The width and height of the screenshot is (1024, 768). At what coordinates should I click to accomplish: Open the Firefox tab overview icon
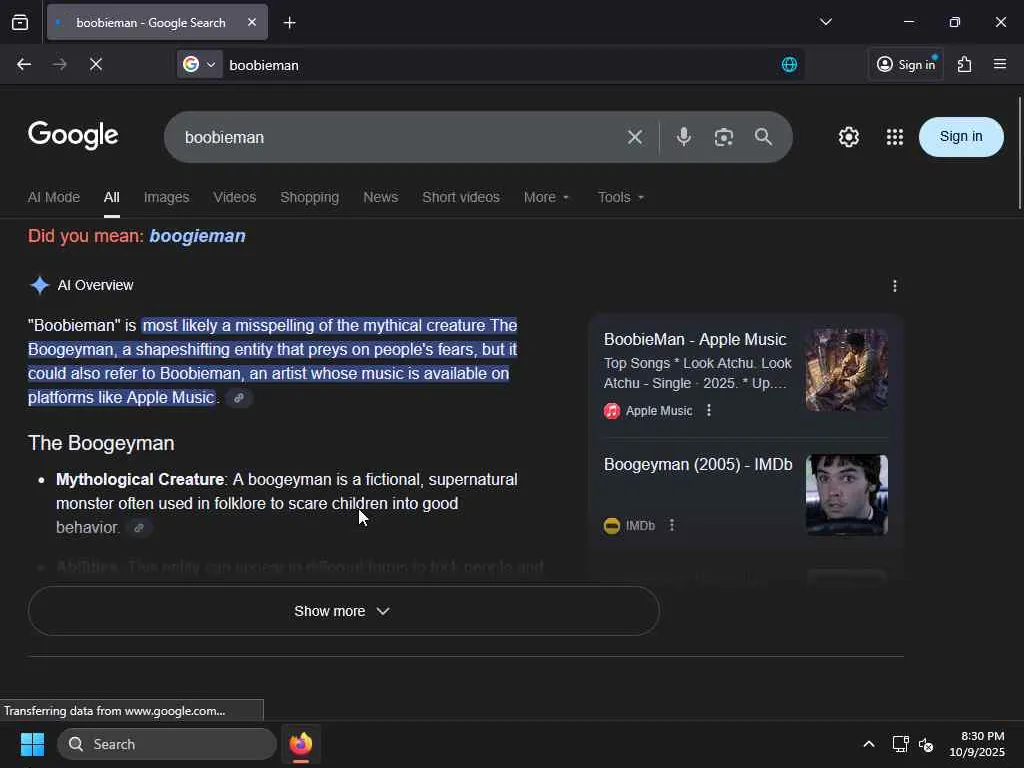coord(20,22)
